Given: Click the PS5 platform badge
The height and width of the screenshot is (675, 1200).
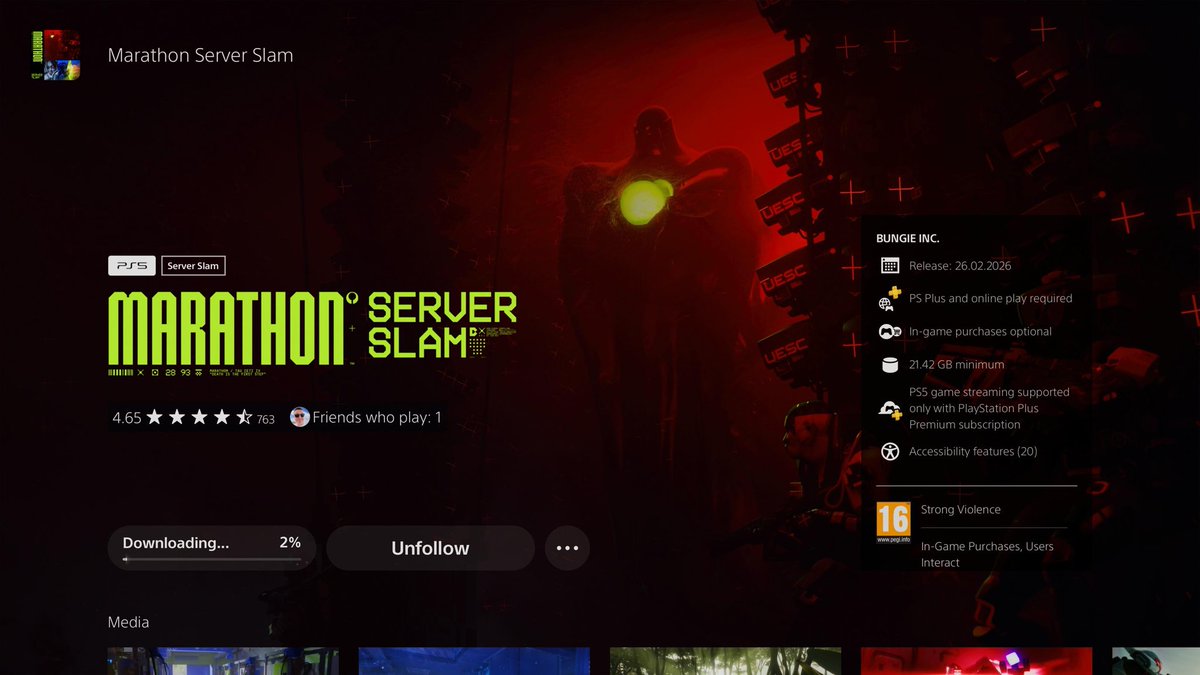Looking at the screenshot, I should pyautogui.click(x=131, y=266).
